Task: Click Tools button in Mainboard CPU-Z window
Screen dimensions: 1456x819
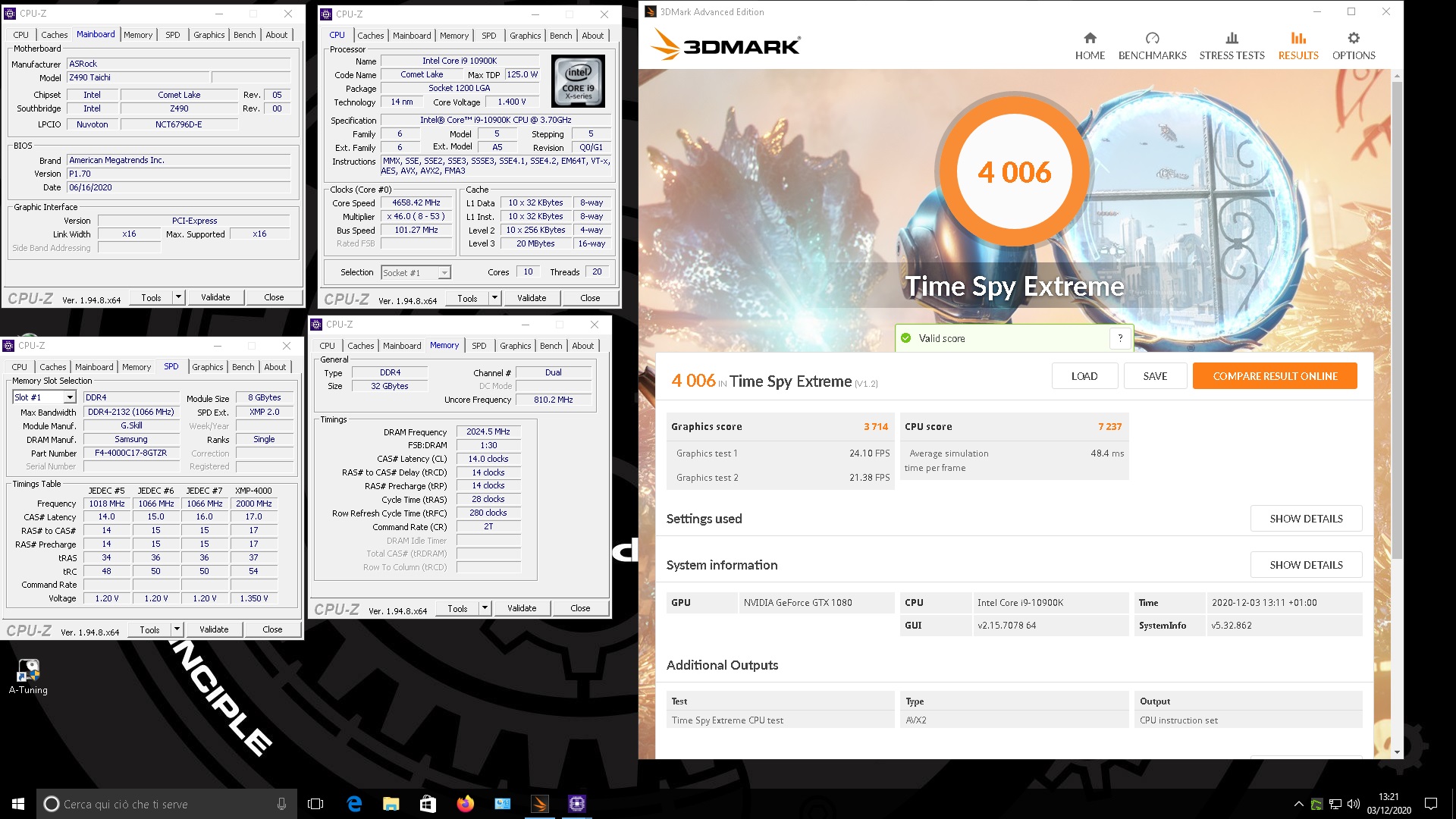Action: click(151, 297)
